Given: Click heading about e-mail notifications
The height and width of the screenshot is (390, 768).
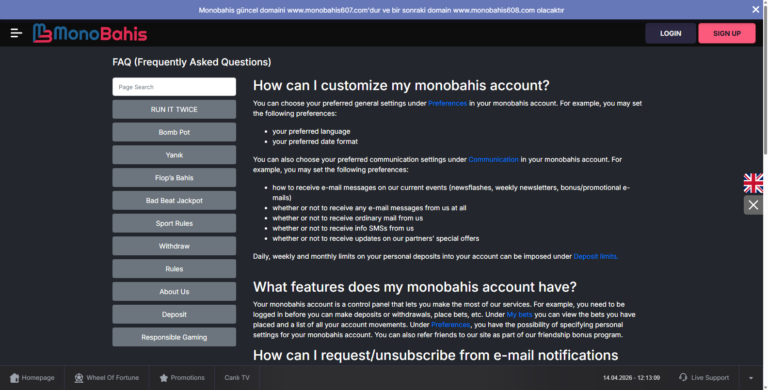Looking at the screenshot, I should [435, 355].
